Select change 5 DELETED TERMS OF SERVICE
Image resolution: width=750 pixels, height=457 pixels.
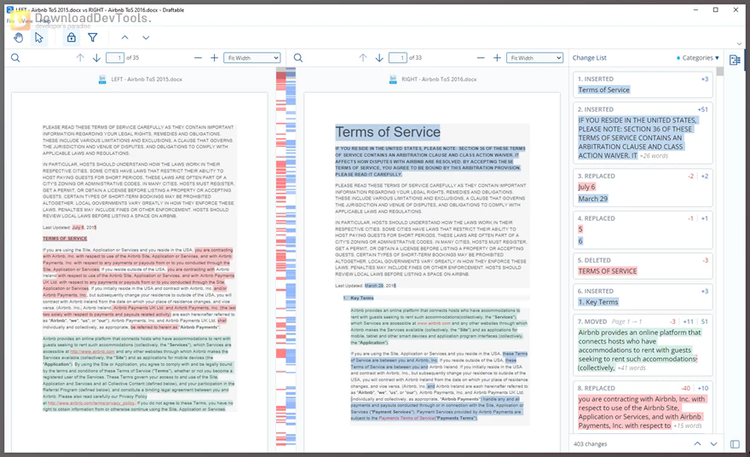(x=643, y=266)
